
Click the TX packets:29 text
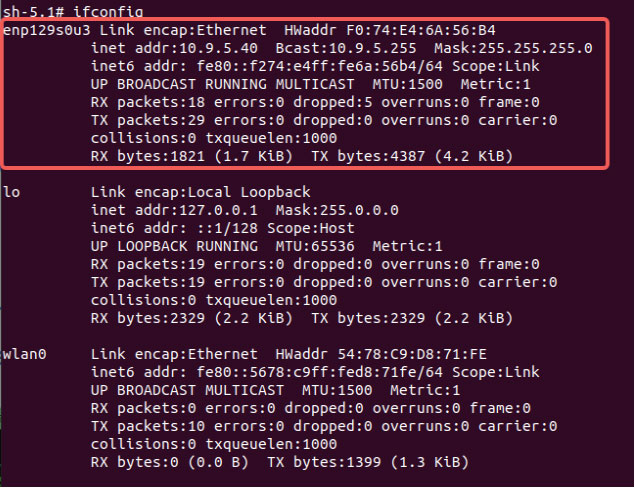(x=148, y=120)
